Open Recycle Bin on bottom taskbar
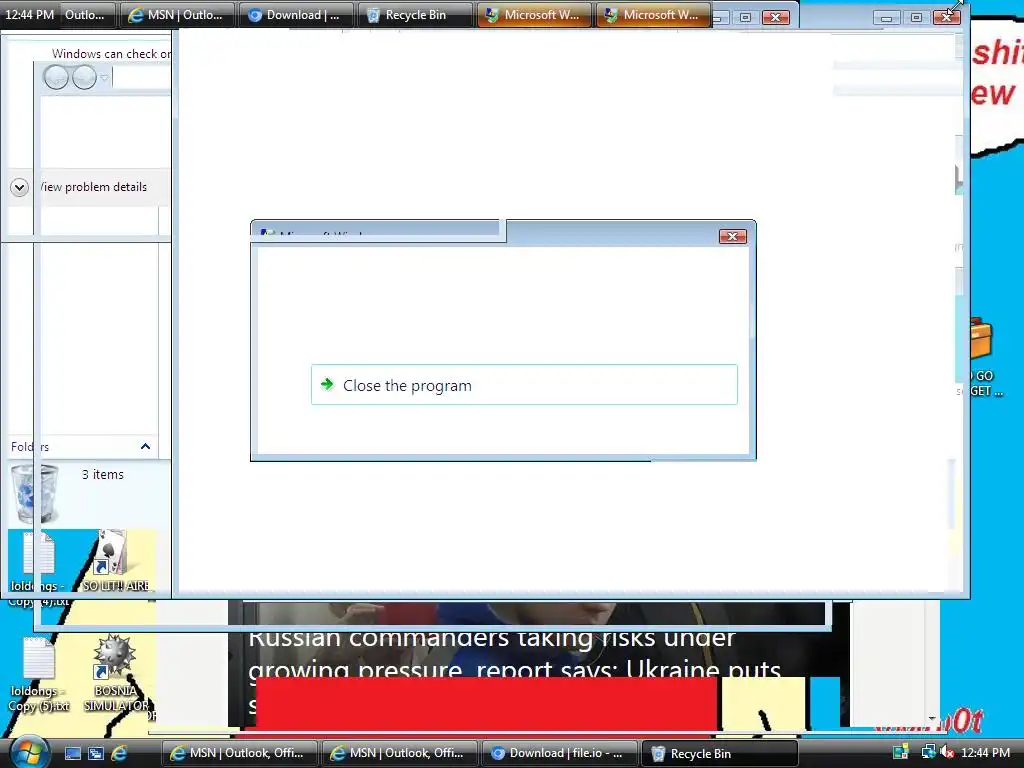This screenshot has height=768, width=1024. [720, 753]
